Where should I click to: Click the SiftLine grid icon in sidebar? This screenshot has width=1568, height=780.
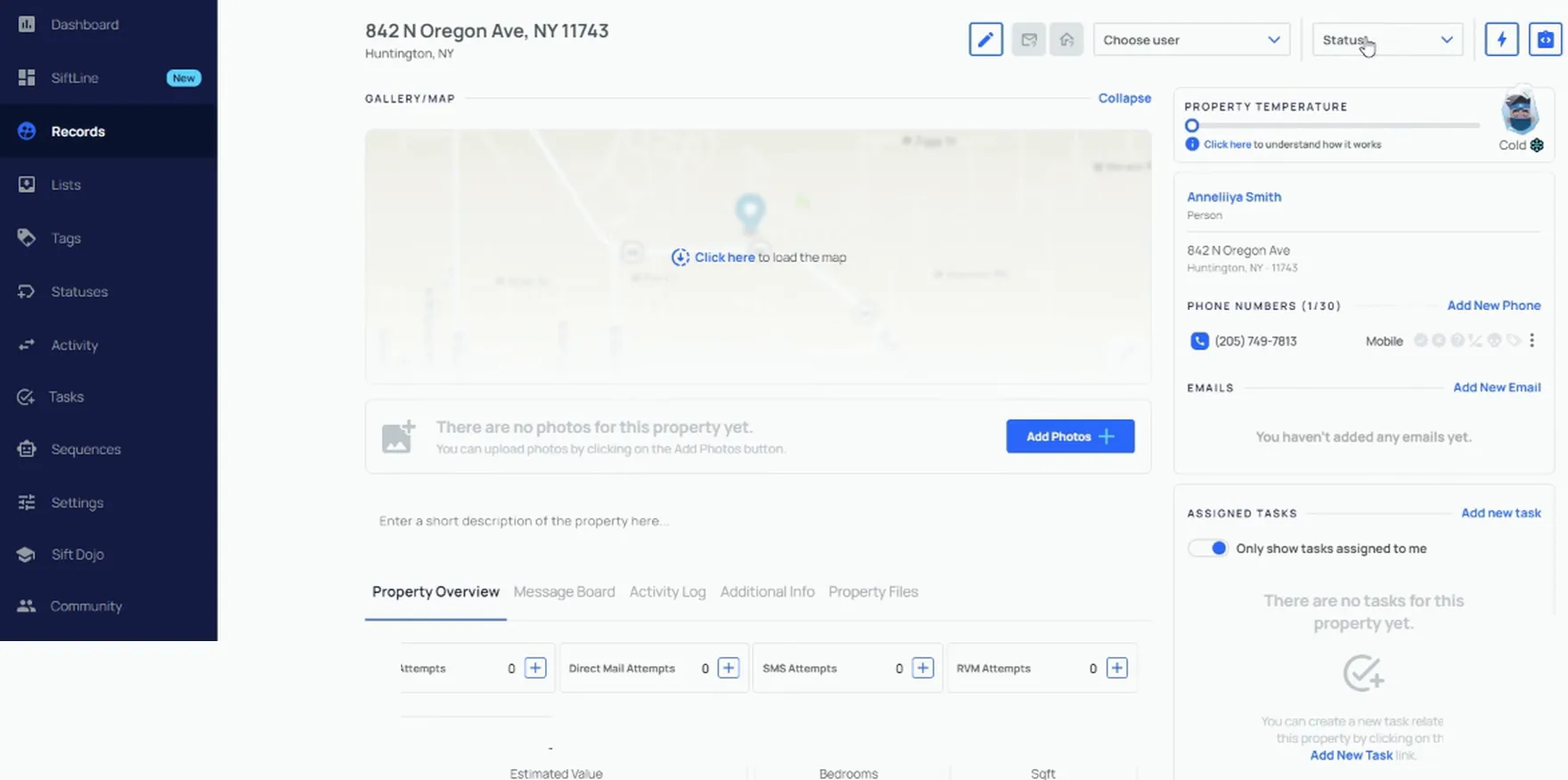pos(27,77)
